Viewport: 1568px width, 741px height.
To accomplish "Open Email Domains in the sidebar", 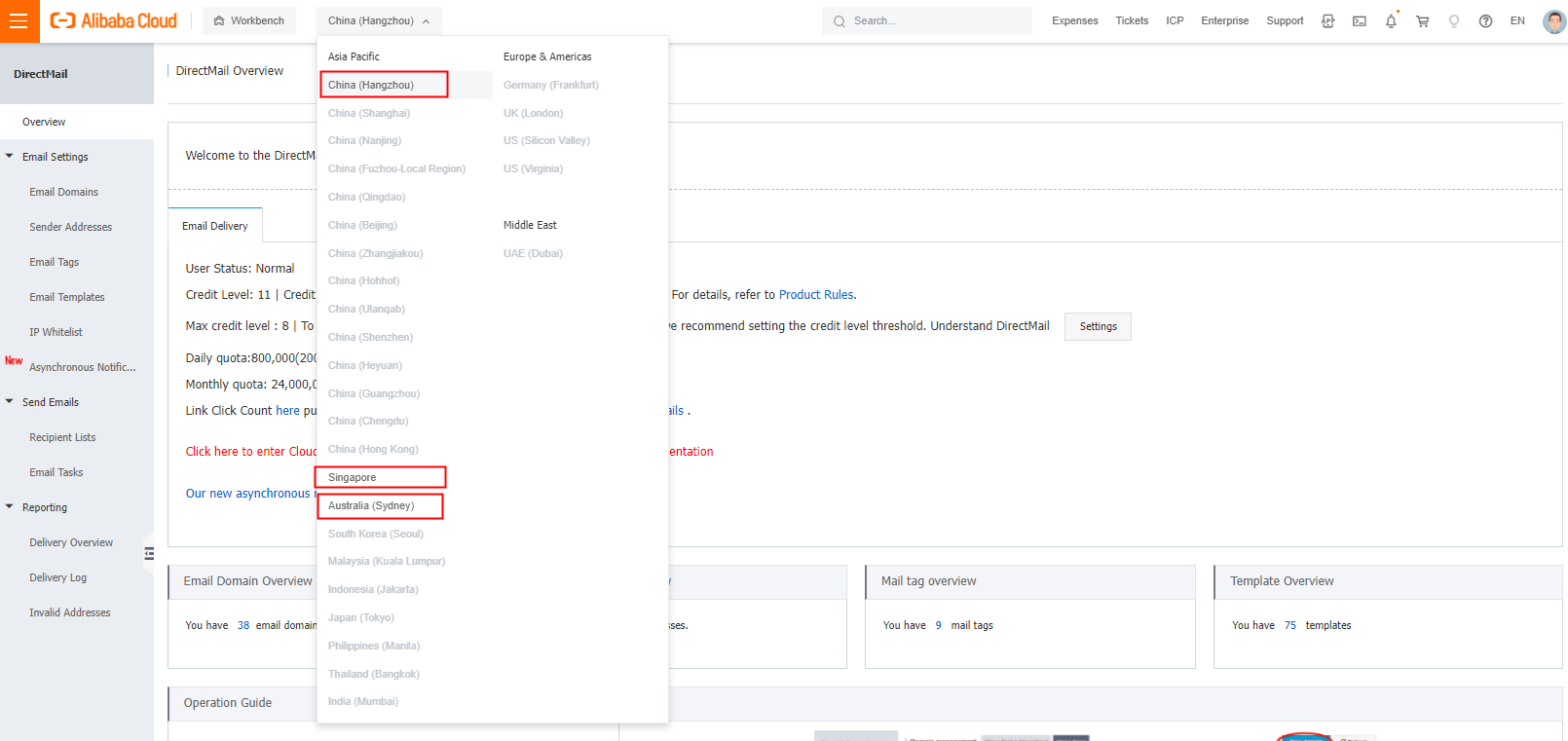I will pyautogui.click(x=63, y=192).
